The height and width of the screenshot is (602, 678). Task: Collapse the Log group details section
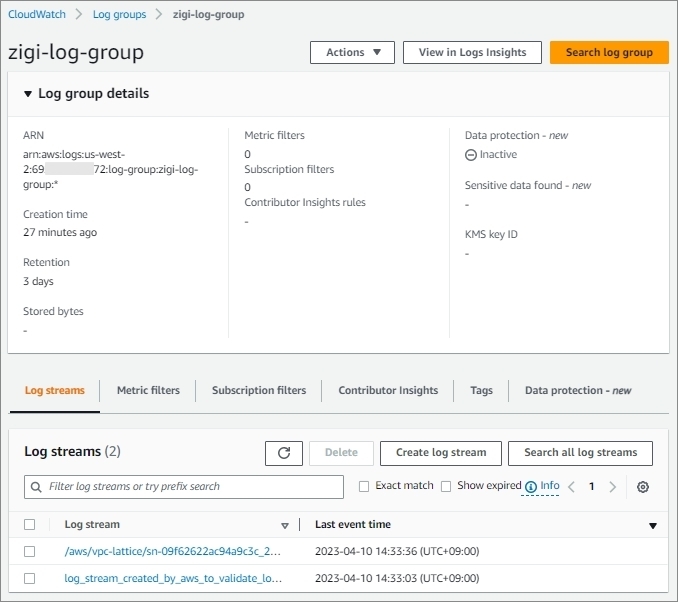pyautogui.click(x=28, y=94)
